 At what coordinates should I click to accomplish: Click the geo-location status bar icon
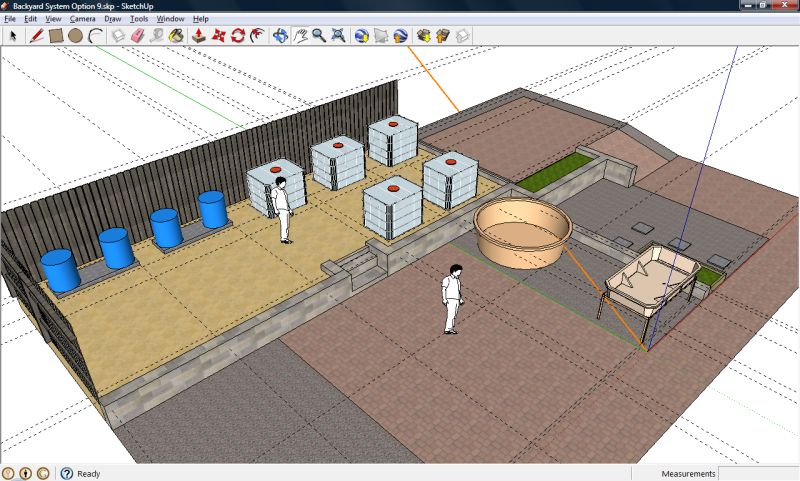8,473
